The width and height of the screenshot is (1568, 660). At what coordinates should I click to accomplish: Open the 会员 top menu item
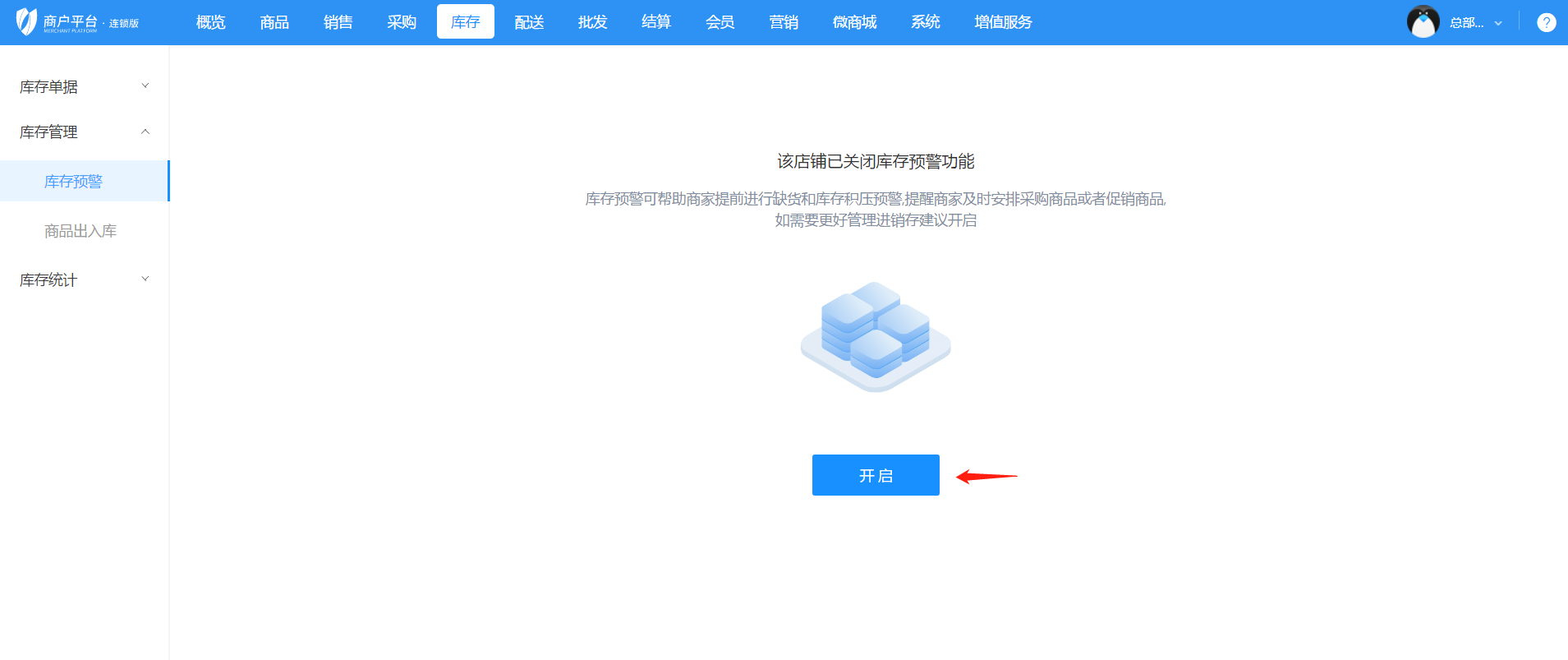720,22
